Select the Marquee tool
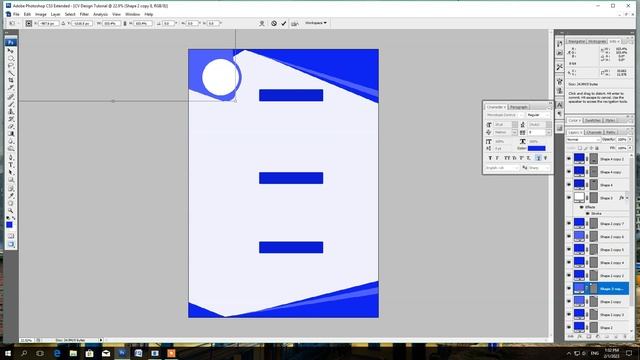 point(11,58)
